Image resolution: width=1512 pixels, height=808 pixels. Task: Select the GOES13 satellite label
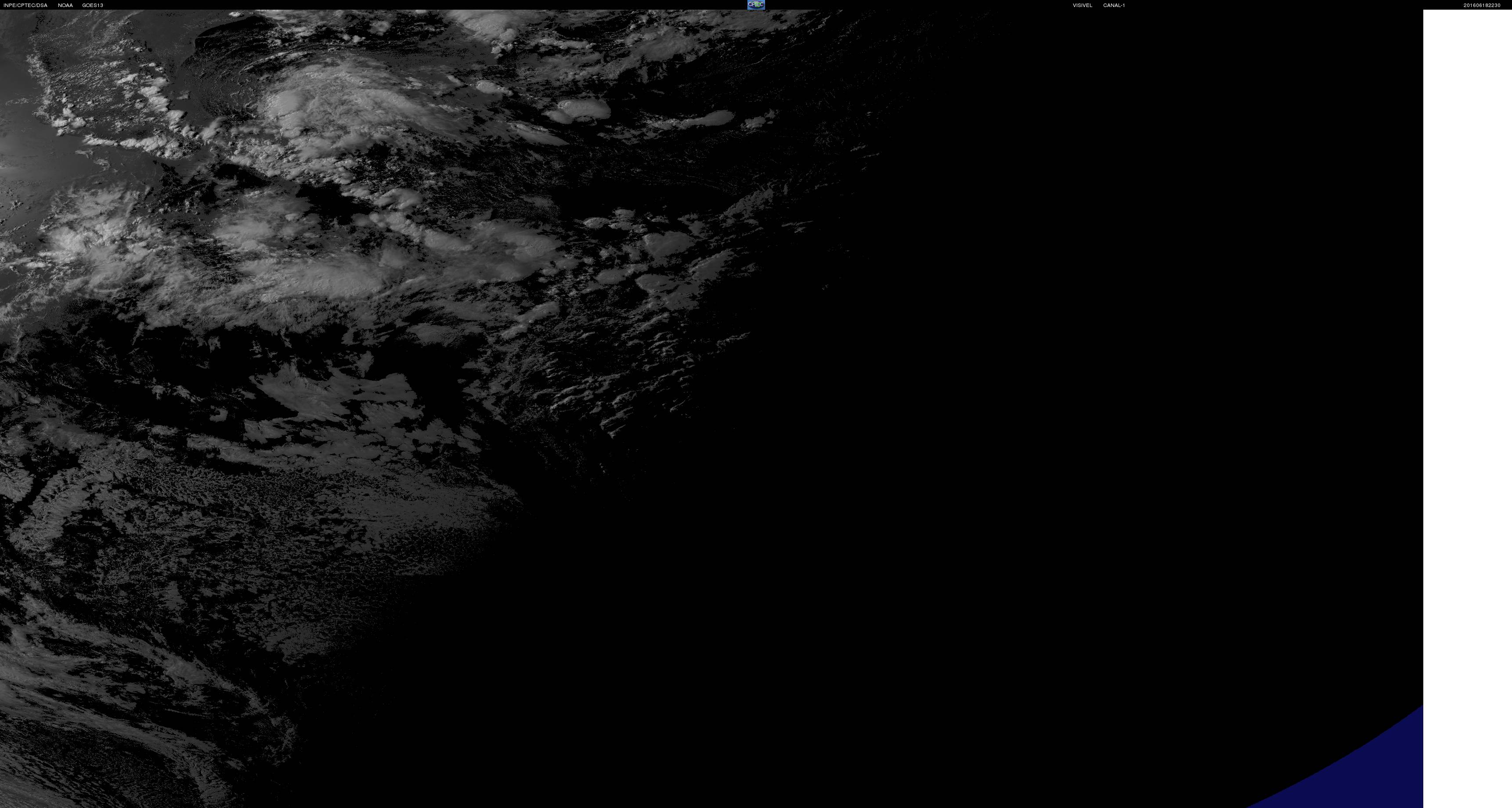[93, 5]
